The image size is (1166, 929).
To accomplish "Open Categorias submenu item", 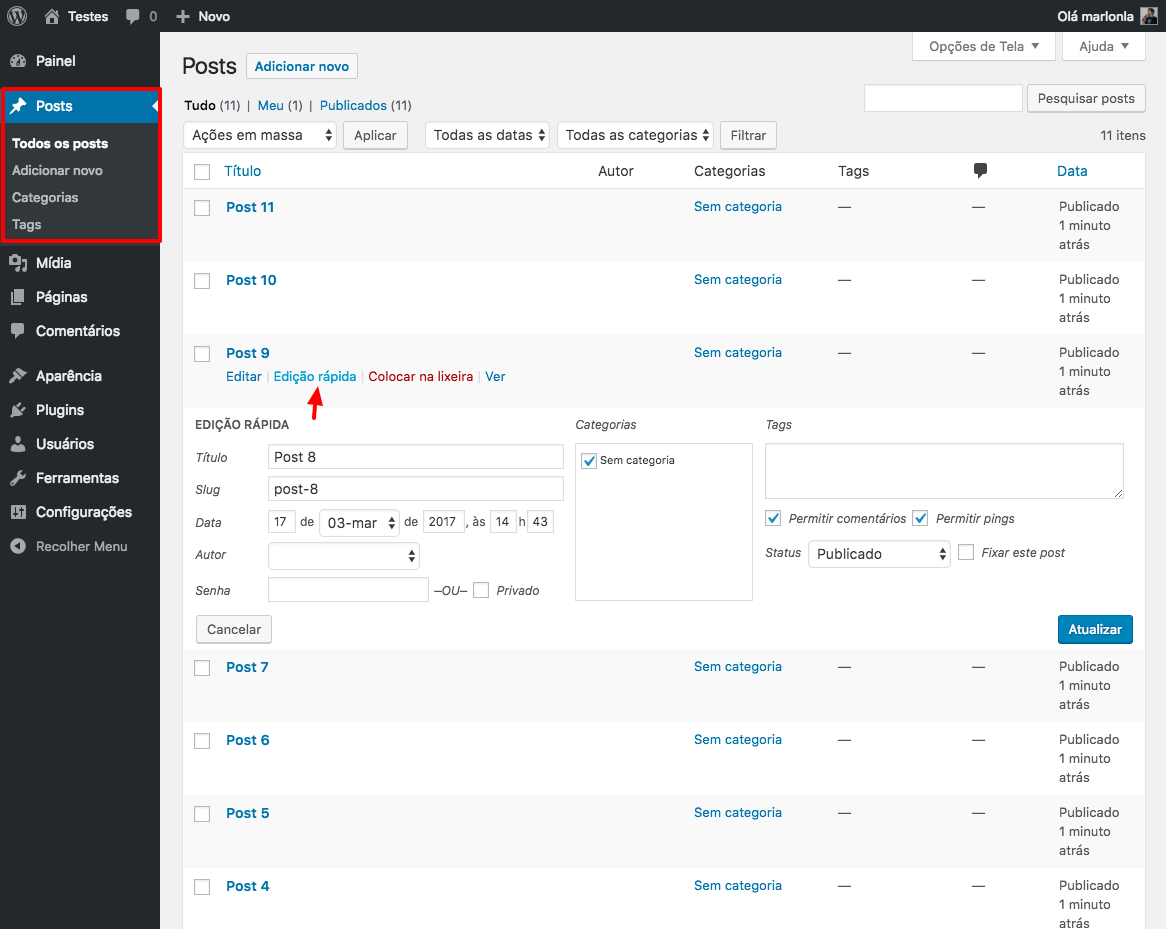I will (x=45, y=197).
